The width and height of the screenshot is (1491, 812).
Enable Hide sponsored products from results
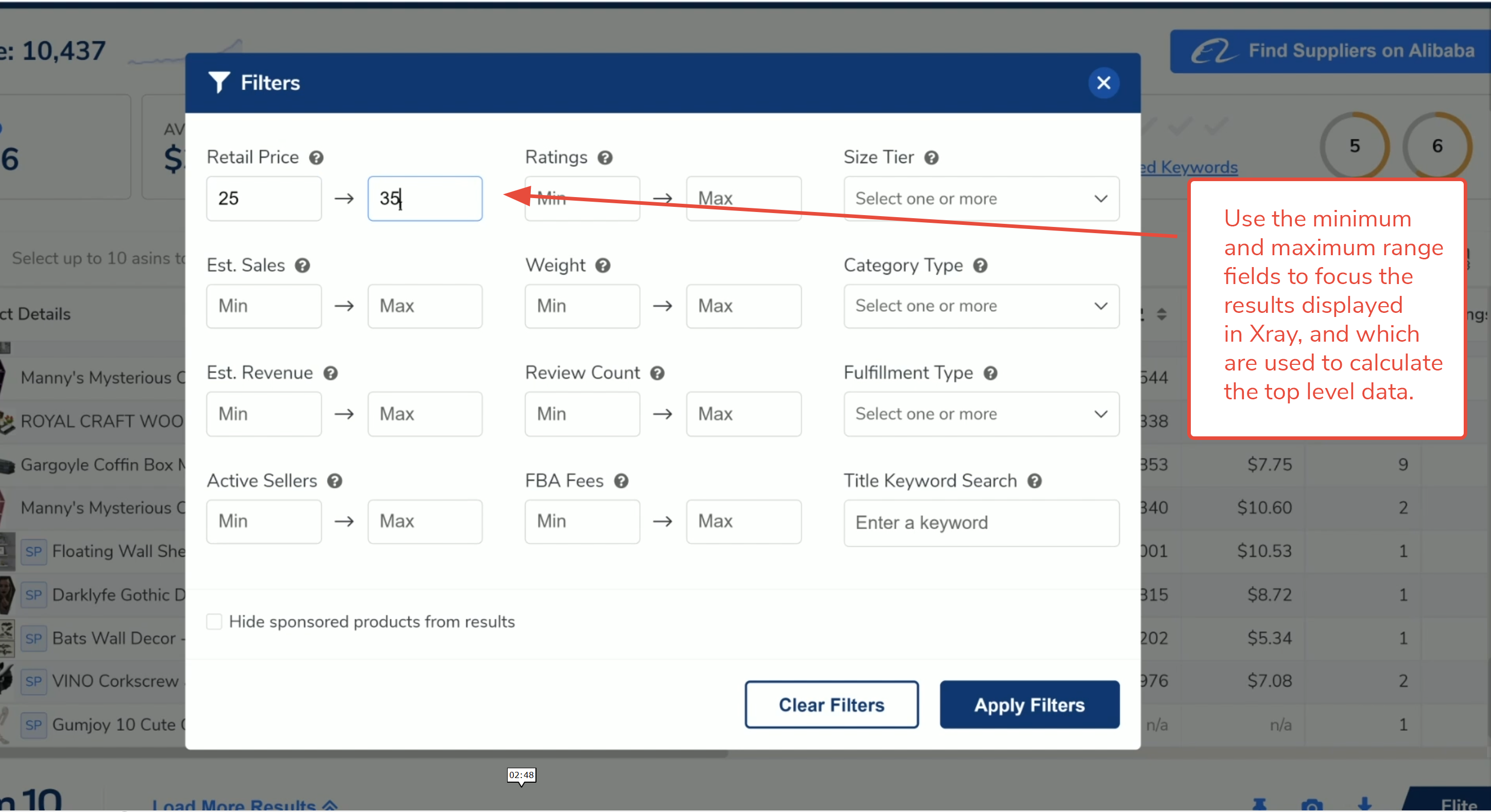point(214,622)
